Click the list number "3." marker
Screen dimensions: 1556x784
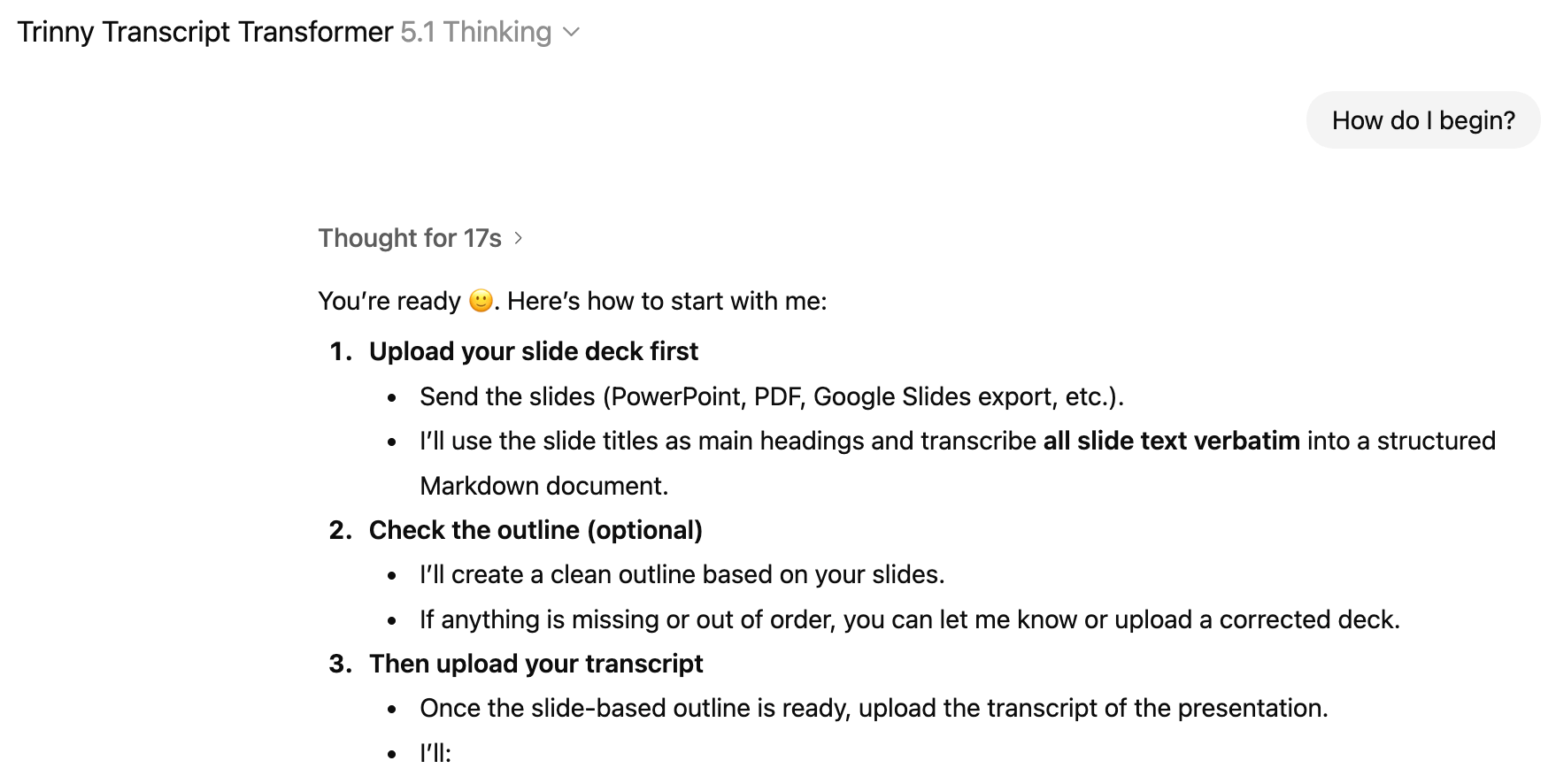[x=341, y=664]
